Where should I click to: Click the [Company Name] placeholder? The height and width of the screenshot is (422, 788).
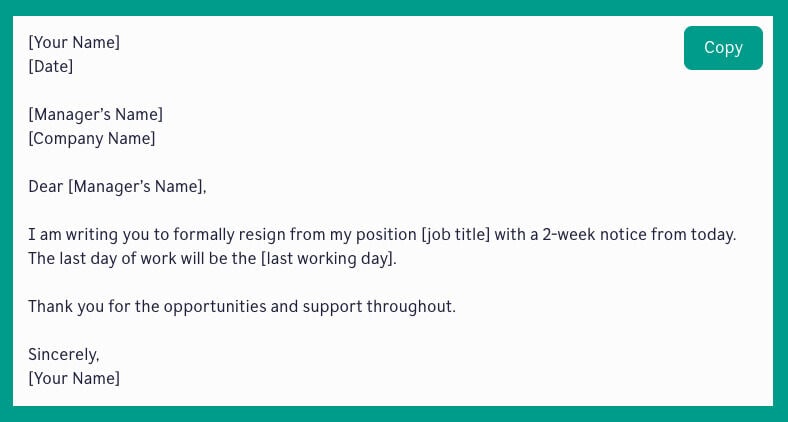click(x=92, y=138)
